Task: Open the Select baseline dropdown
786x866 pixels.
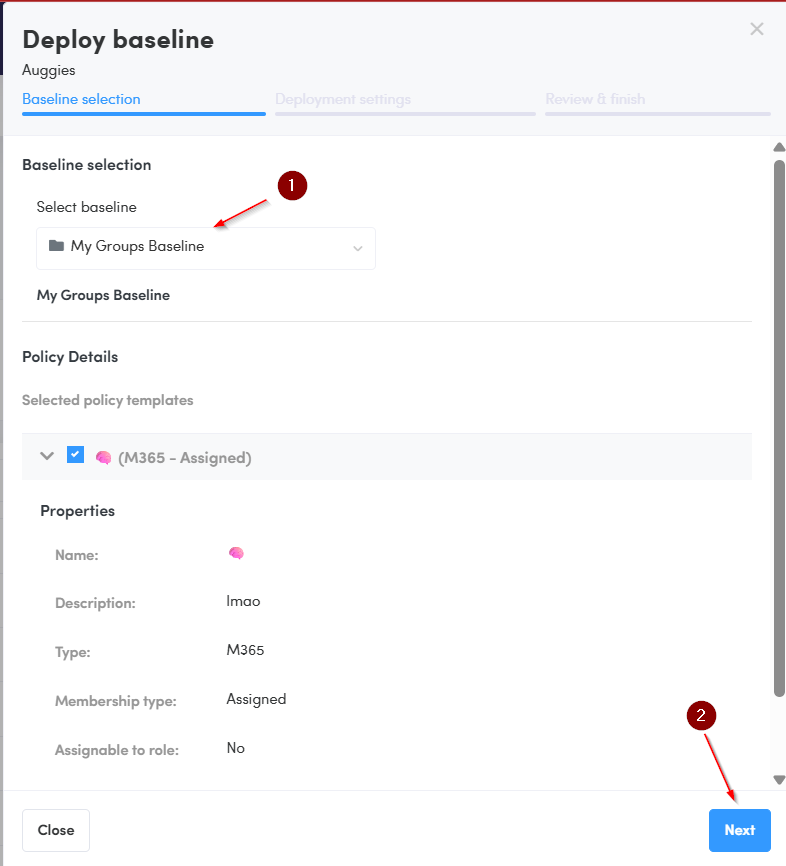Action: pos(205,248)
